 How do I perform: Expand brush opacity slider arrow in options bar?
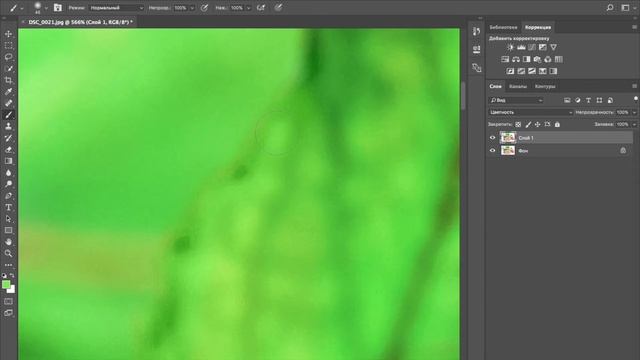(x=192, y=8)
